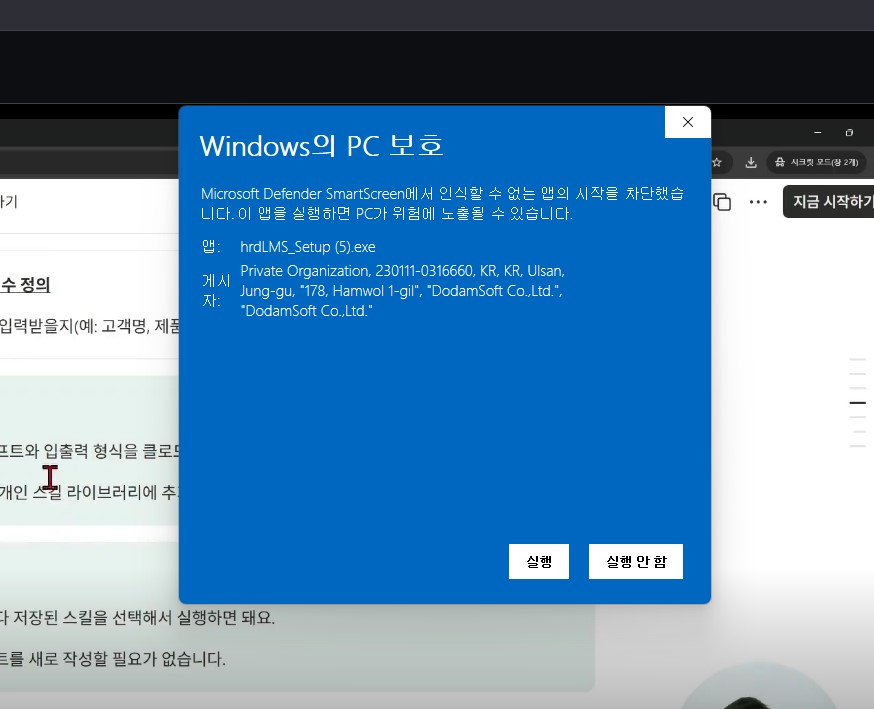Open the three-dot more options menu
The width and height of the screenshot is (874, 709).
[758, 202]
